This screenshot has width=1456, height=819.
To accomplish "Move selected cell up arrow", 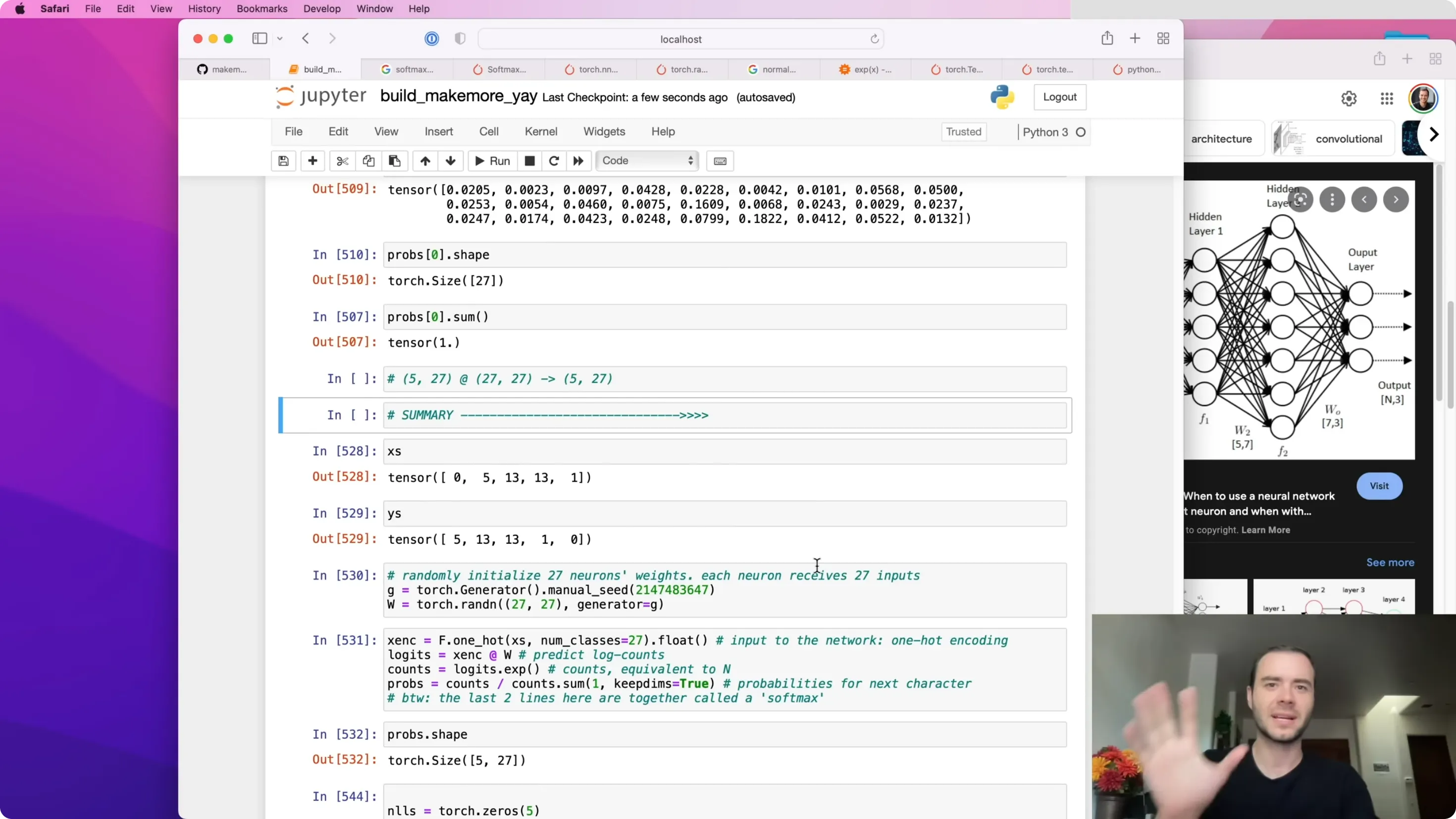I will click(425, 161).
